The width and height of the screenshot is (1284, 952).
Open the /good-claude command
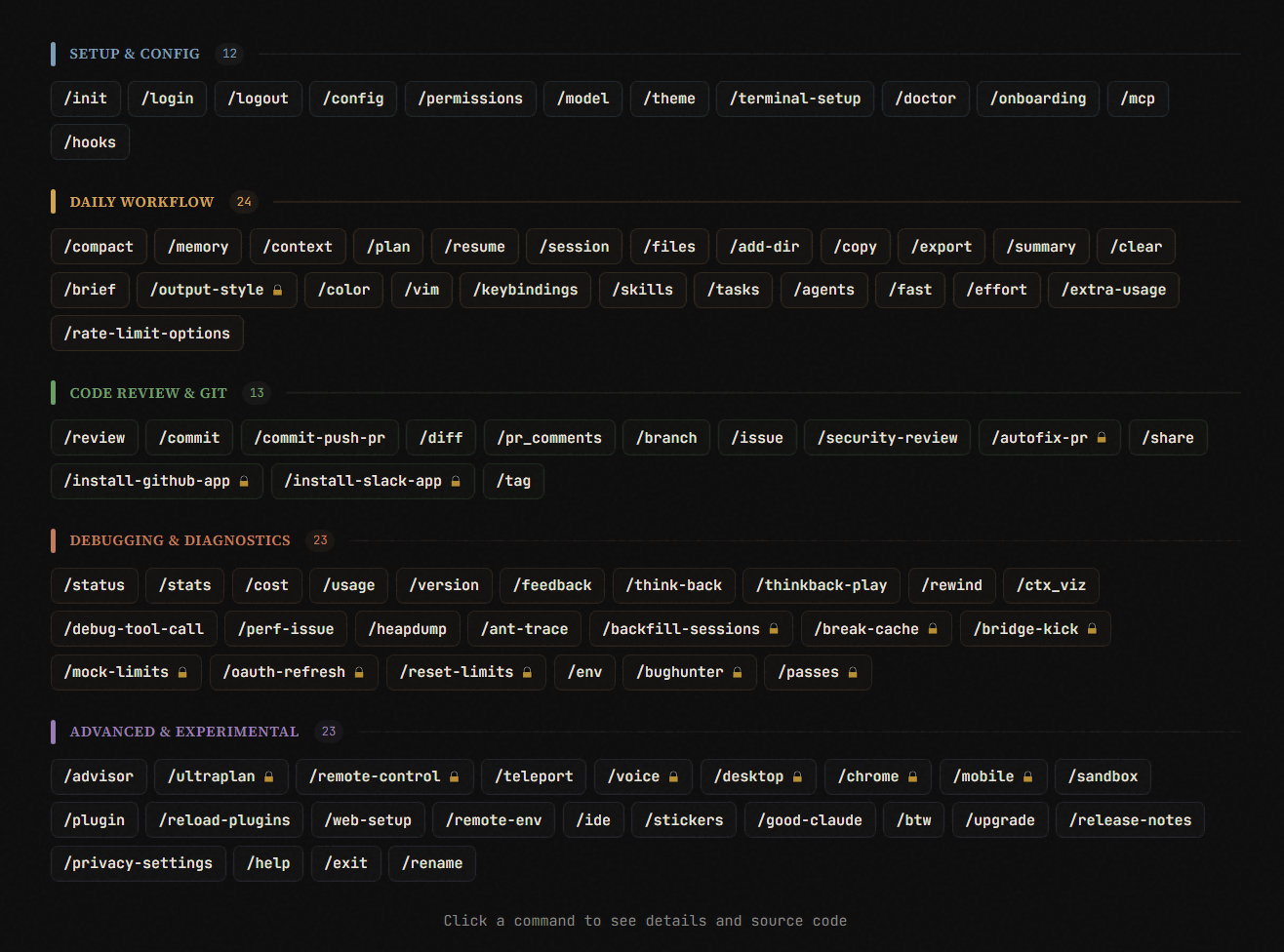(809, 820)
